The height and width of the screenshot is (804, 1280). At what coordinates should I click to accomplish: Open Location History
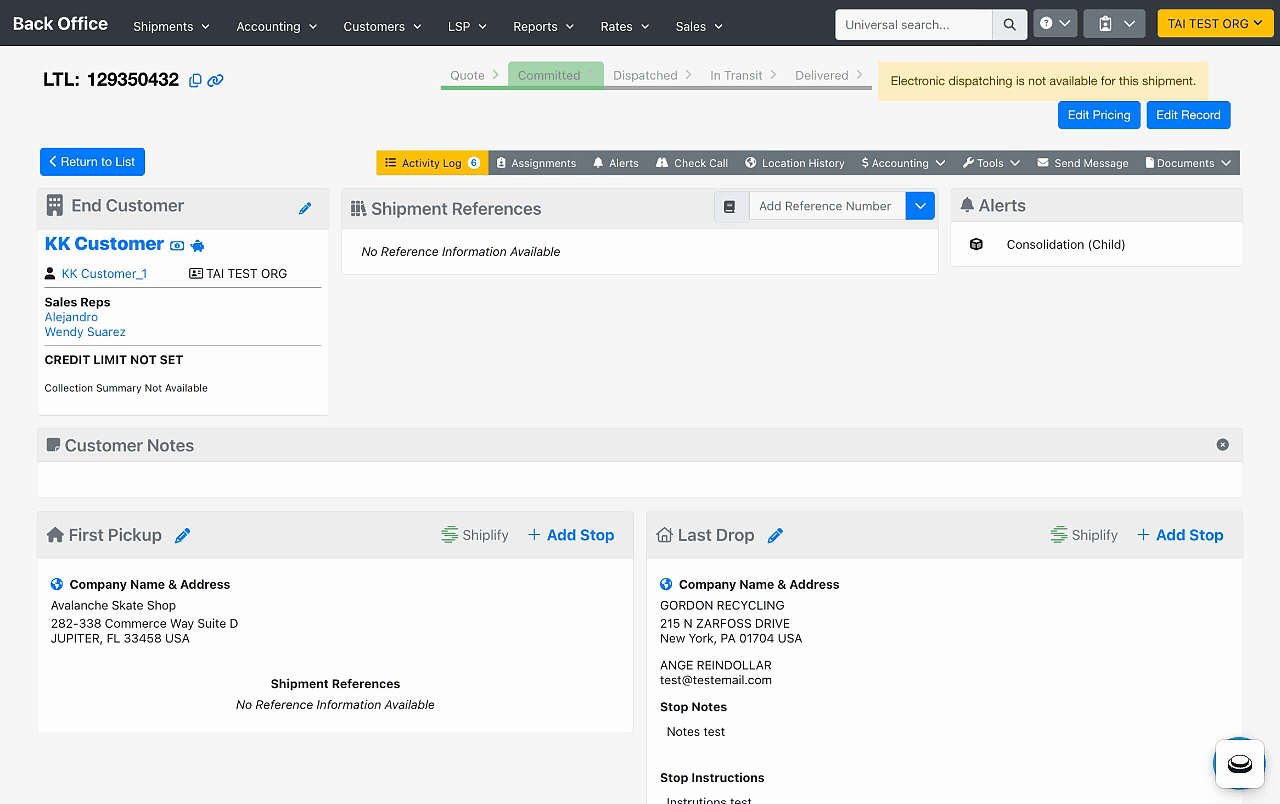[794, 163]
